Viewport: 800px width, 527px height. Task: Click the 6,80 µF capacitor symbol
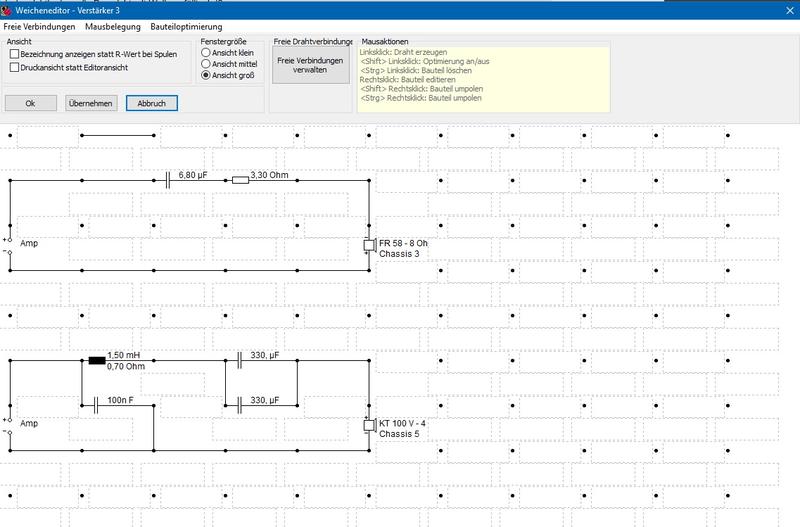coord(168,180)
